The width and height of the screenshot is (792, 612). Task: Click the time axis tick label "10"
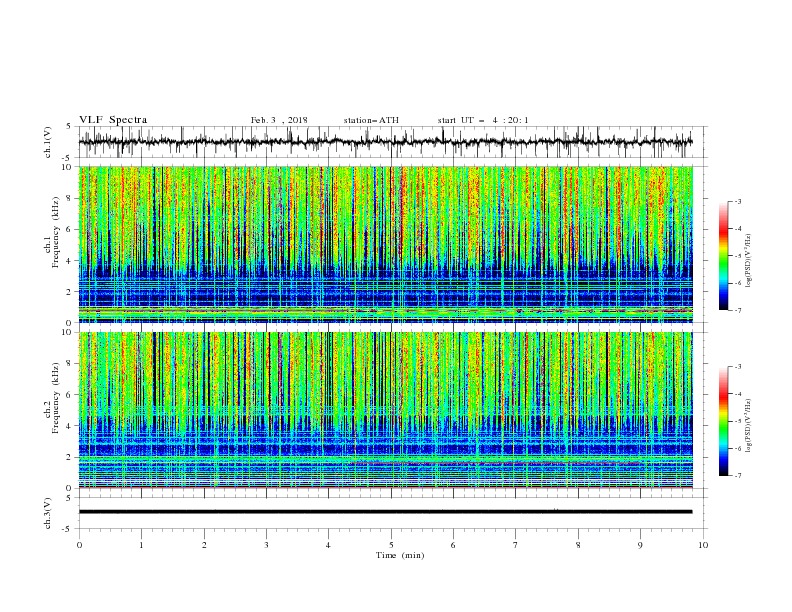point(703,545)
